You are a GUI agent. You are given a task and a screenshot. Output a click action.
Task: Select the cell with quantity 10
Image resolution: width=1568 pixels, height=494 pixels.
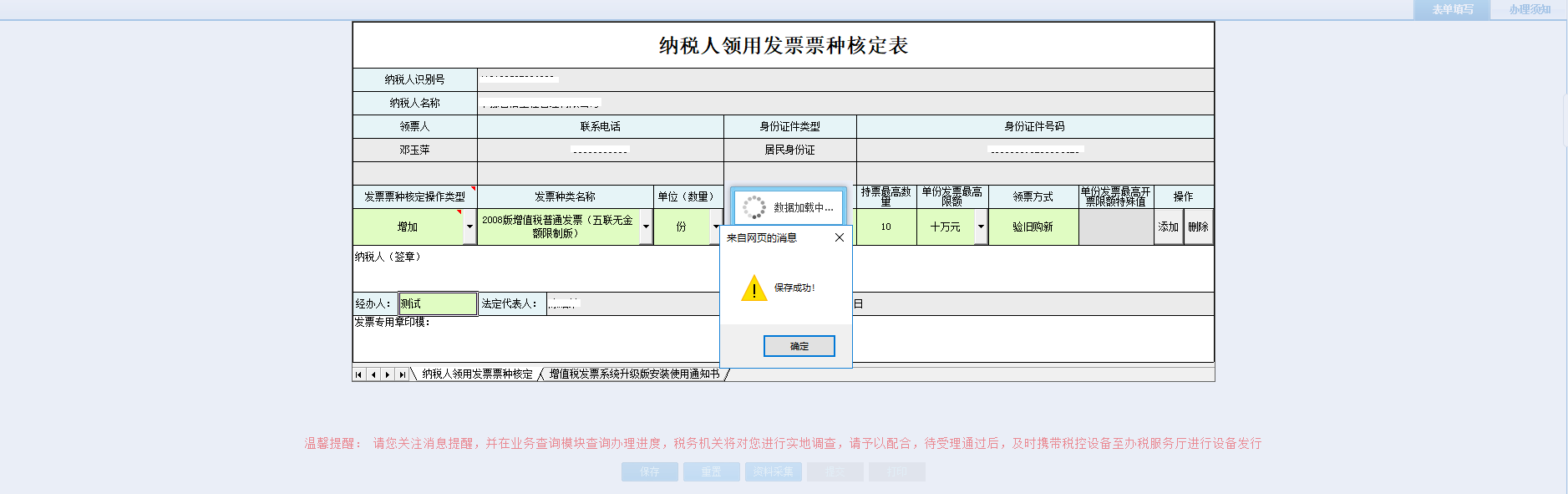[x=886, y=227]
